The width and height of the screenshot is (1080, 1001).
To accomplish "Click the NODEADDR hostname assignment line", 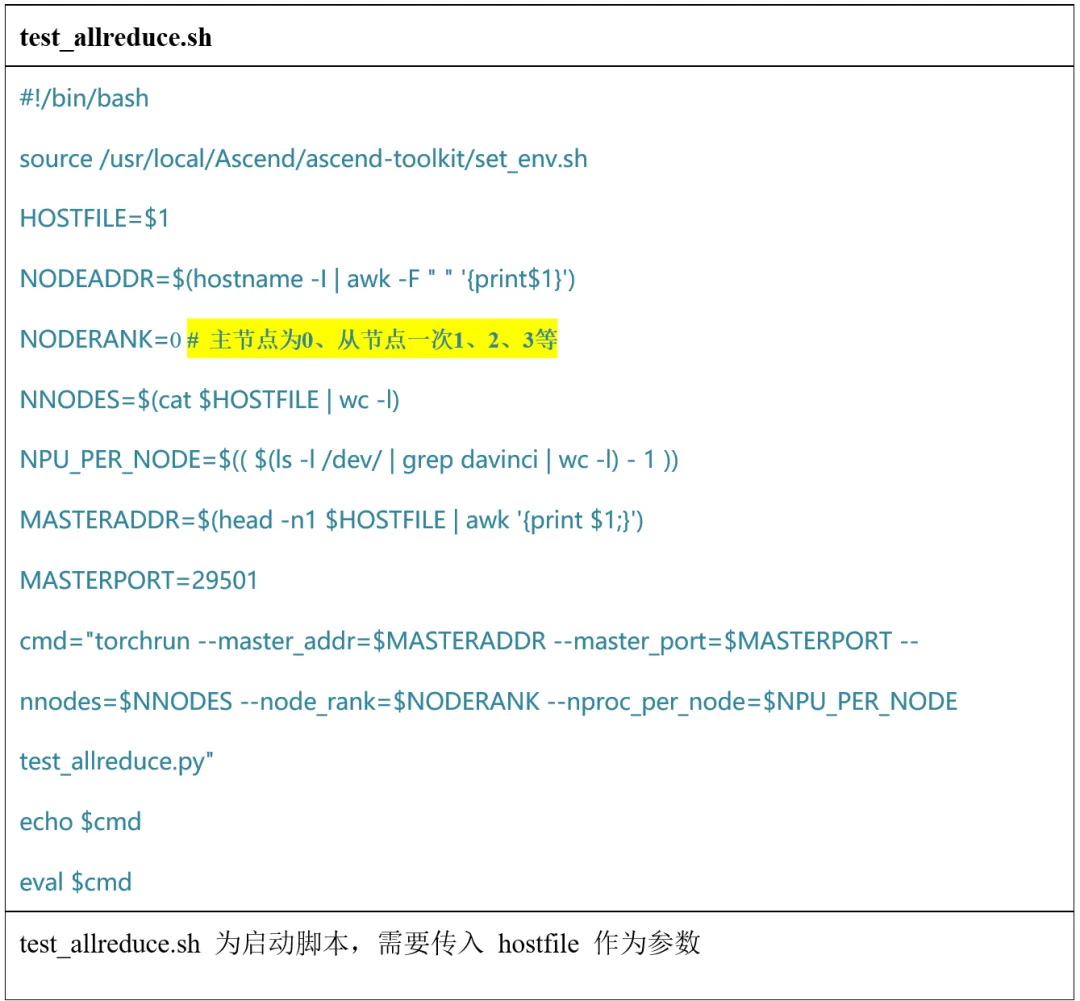I will (x=297, y=279).
